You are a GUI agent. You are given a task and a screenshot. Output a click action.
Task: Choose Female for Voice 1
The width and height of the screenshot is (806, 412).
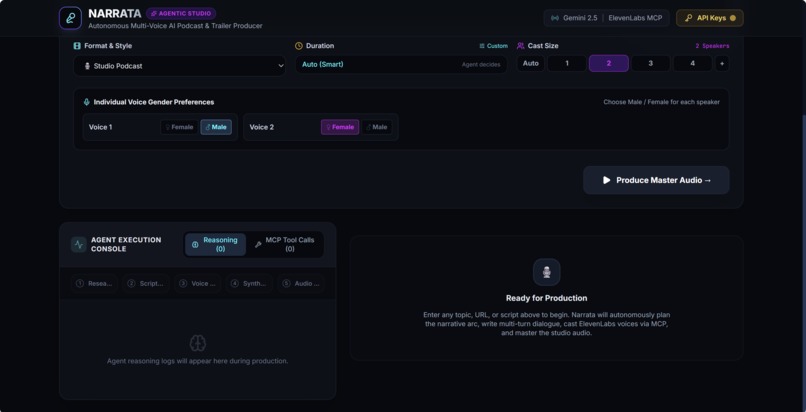179,127
